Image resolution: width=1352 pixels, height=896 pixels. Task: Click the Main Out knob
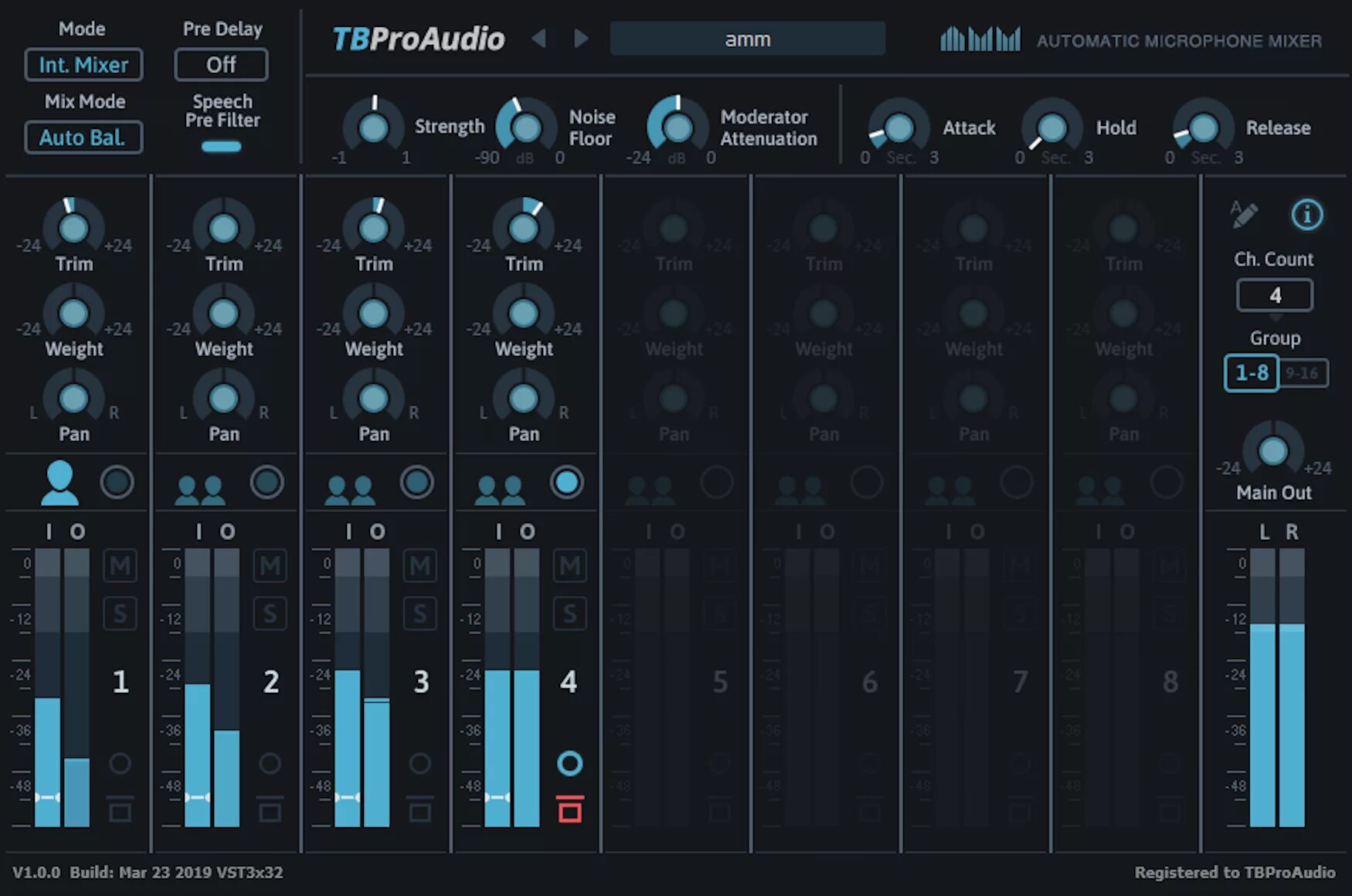[x=1273, y=450]
